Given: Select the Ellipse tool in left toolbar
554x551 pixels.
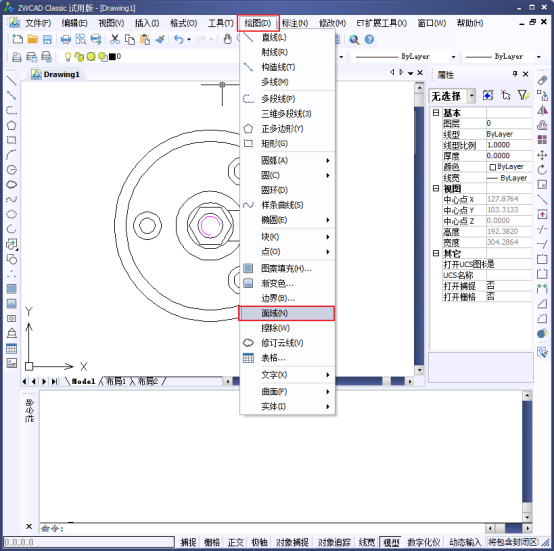Looking at the screenshot, I should [x=11, y=214].
